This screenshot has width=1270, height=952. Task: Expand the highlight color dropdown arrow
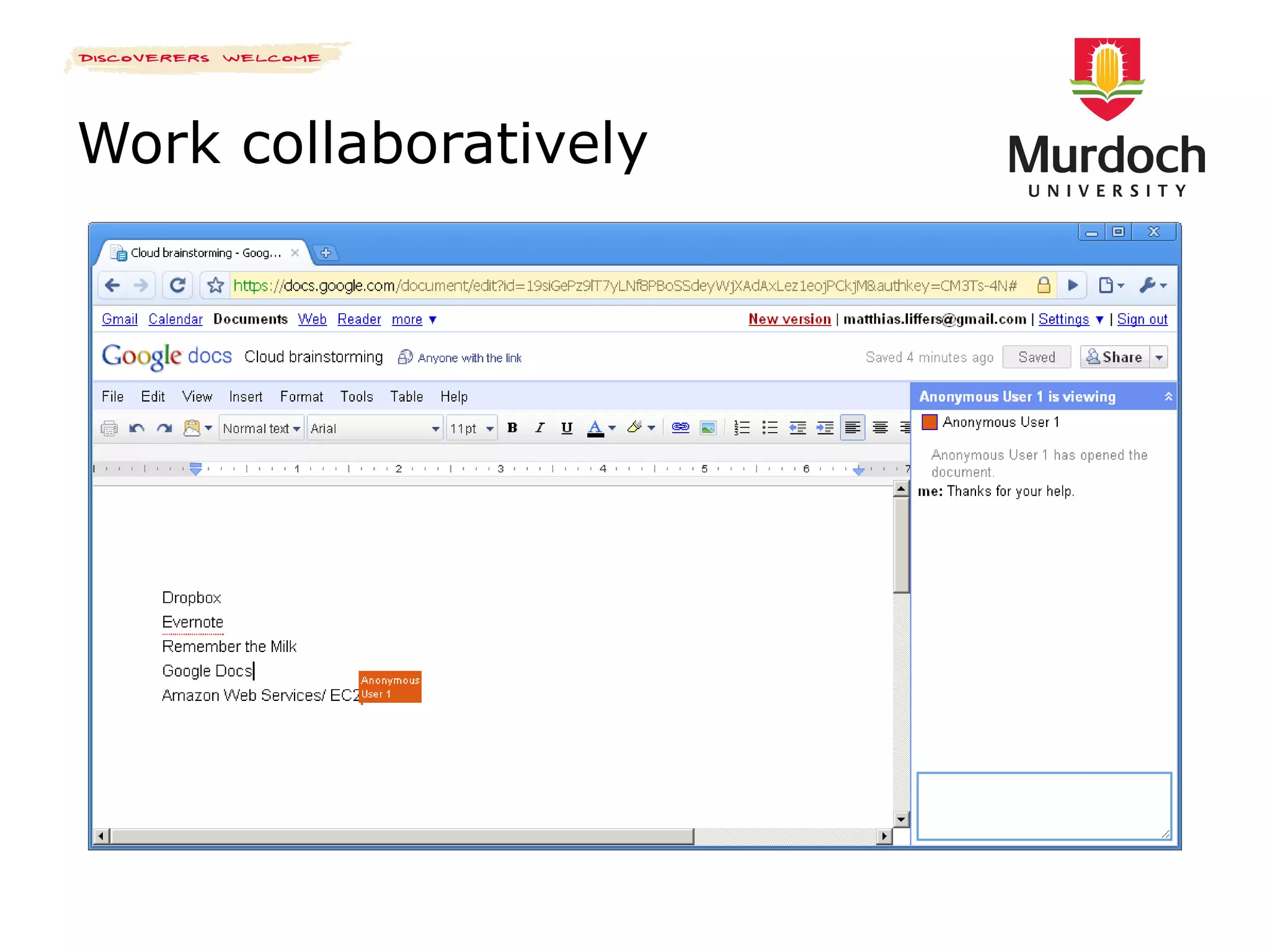651,428
